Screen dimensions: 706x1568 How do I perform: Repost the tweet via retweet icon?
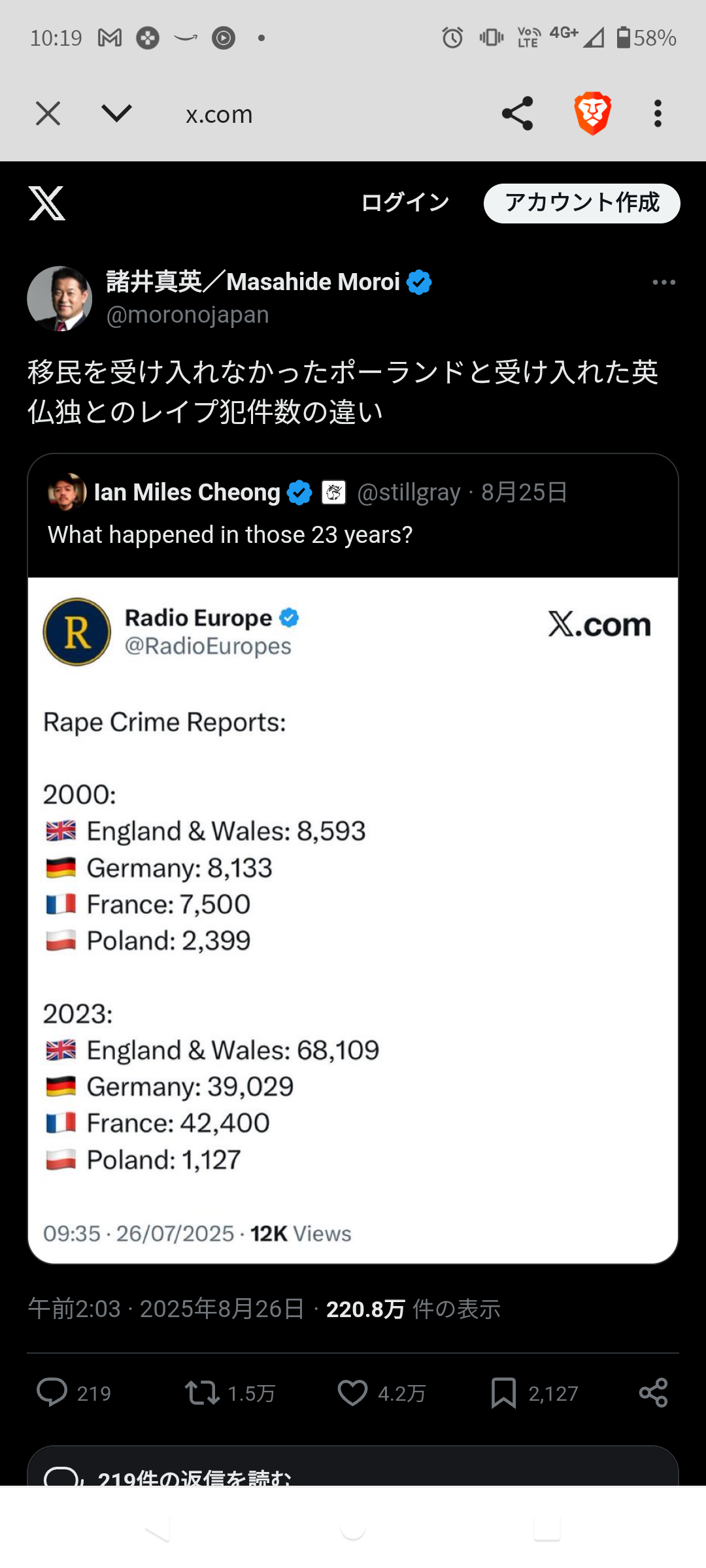tap(202, 1392)
